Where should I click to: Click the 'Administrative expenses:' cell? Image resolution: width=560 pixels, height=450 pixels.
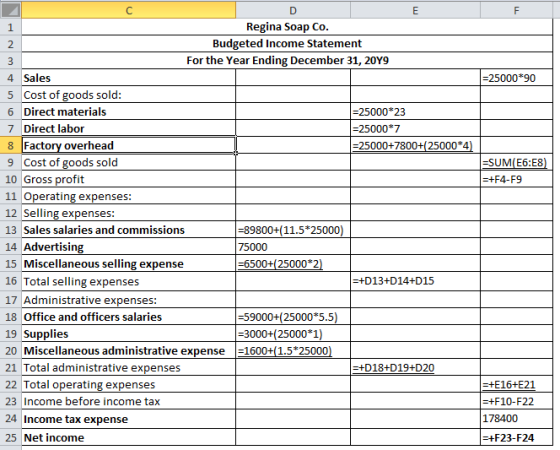[129, 300]
